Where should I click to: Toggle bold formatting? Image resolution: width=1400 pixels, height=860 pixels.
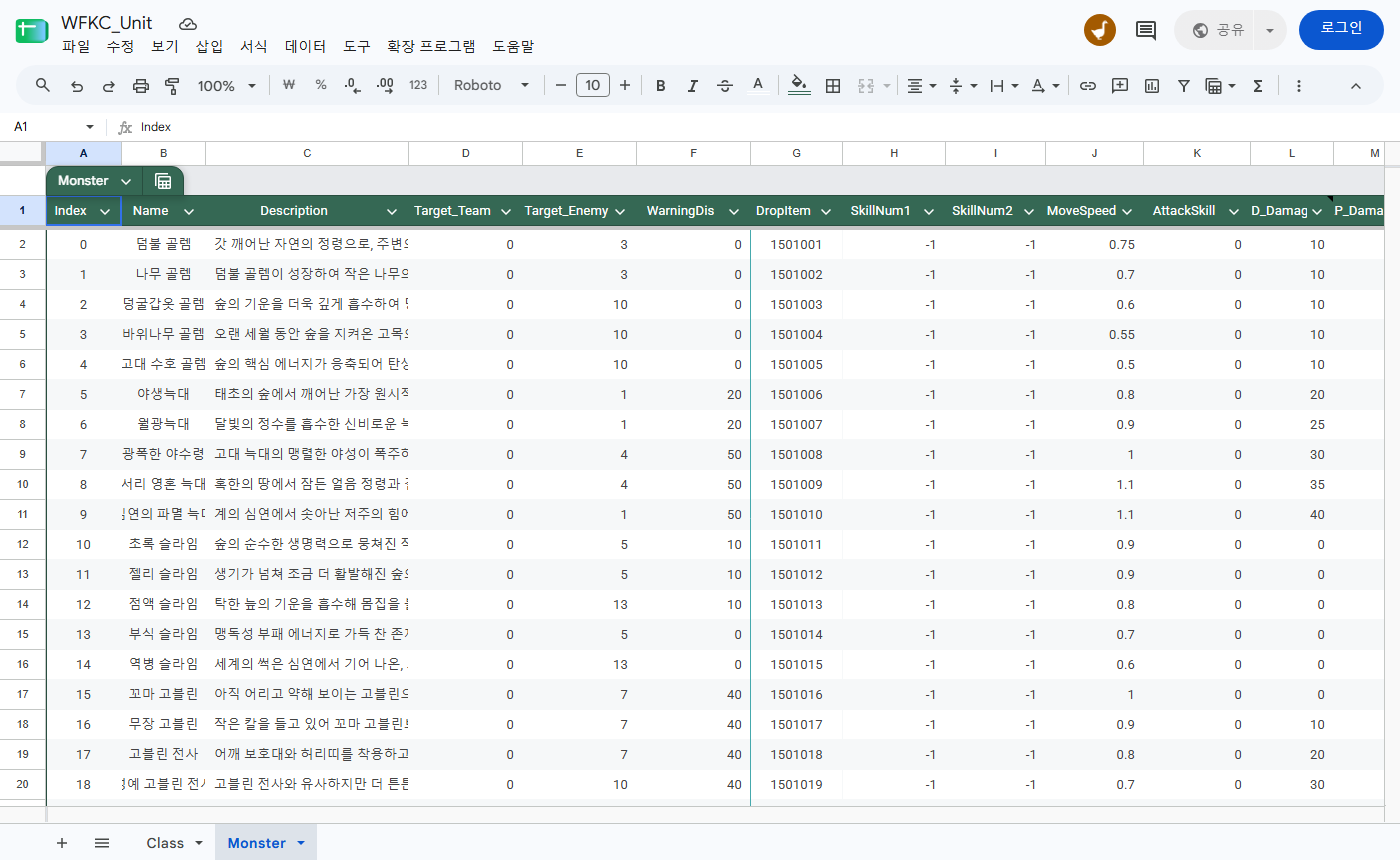660,86
